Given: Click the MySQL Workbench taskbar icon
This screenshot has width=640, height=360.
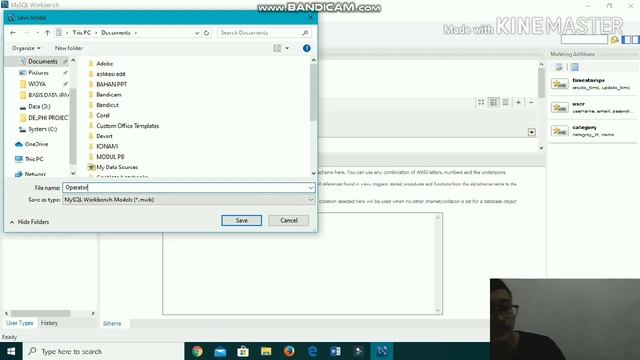Looking at the screenshot, I should 382,351.
